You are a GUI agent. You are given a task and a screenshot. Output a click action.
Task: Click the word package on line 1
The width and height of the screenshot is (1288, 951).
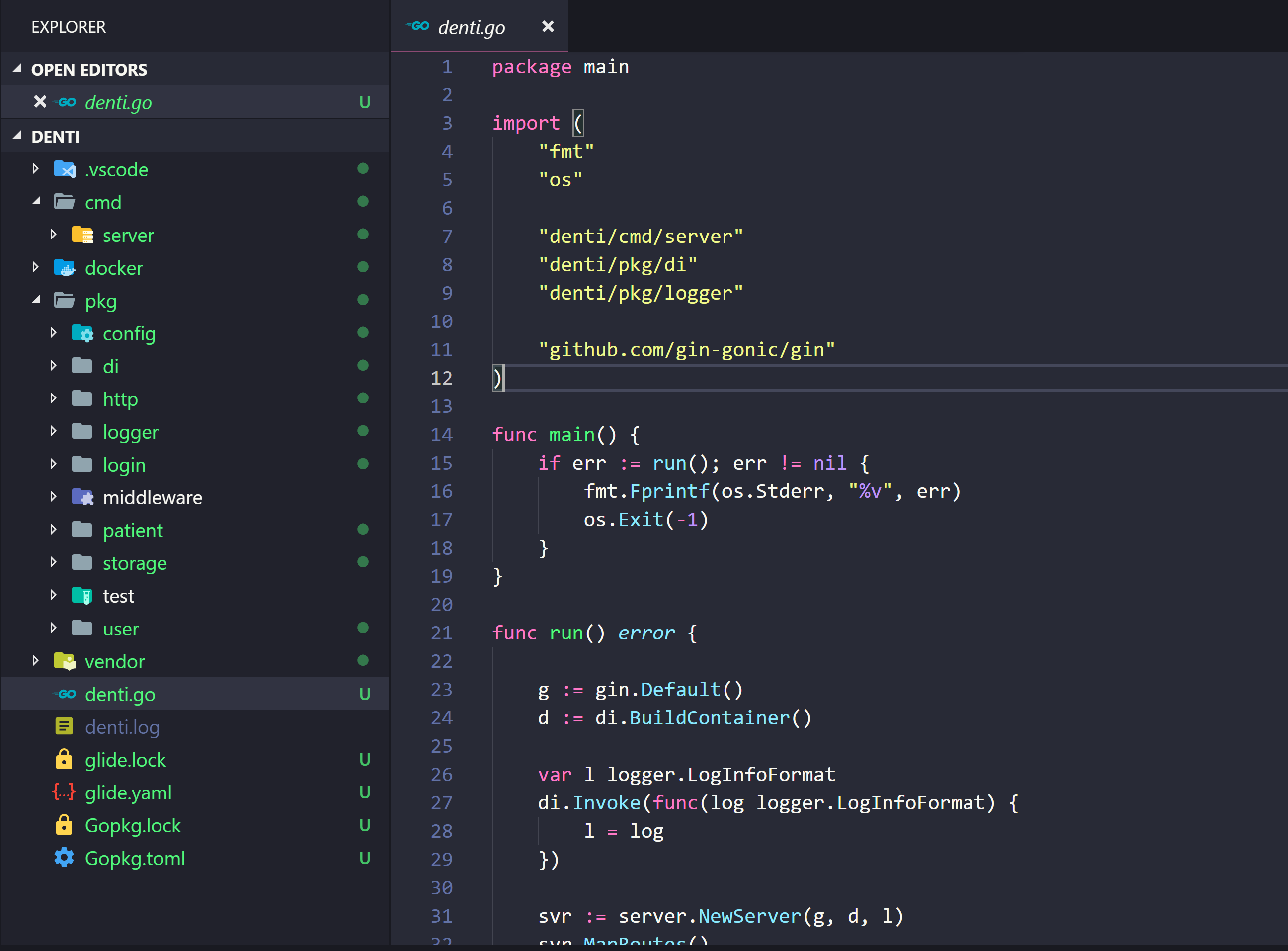click(x=532, y=67)
